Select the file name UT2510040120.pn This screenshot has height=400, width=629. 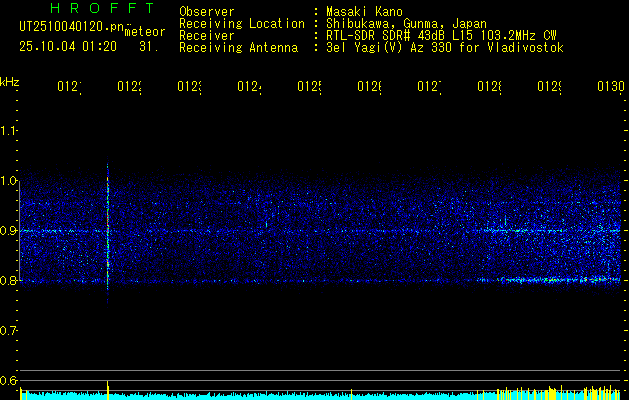pos(71,27)
